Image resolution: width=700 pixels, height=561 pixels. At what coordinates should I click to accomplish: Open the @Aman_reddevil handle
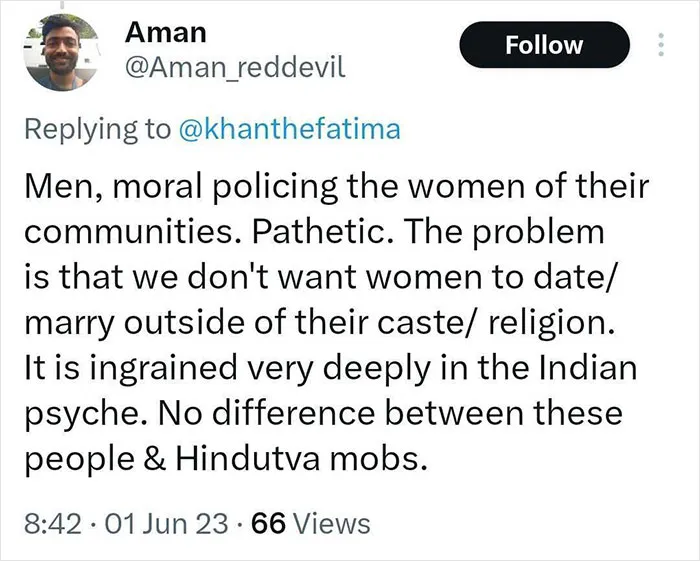click(235, 68)
